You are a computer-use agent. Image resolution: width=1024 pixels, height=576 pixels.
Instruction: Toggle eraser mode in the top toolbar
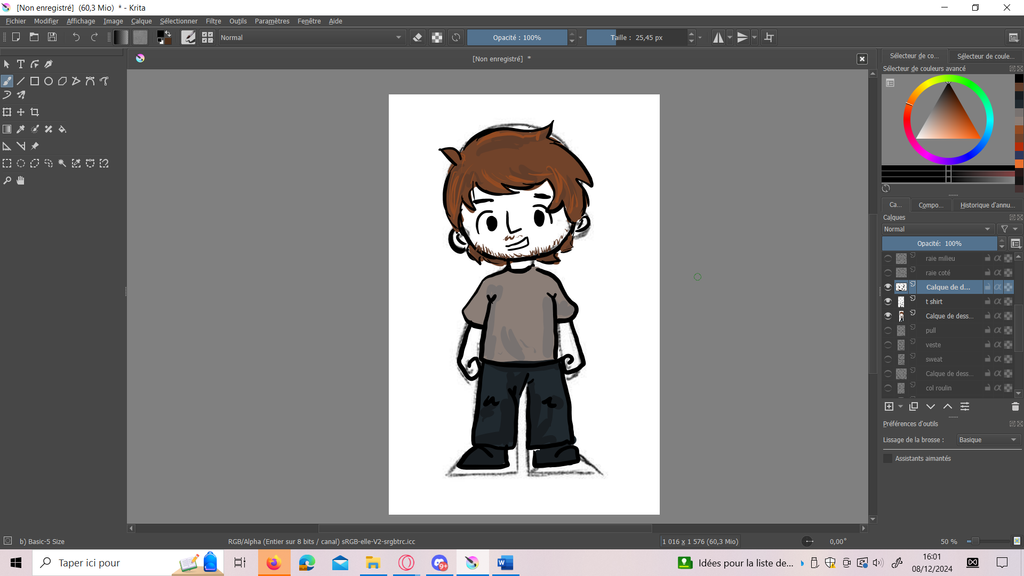click(418, 37)
